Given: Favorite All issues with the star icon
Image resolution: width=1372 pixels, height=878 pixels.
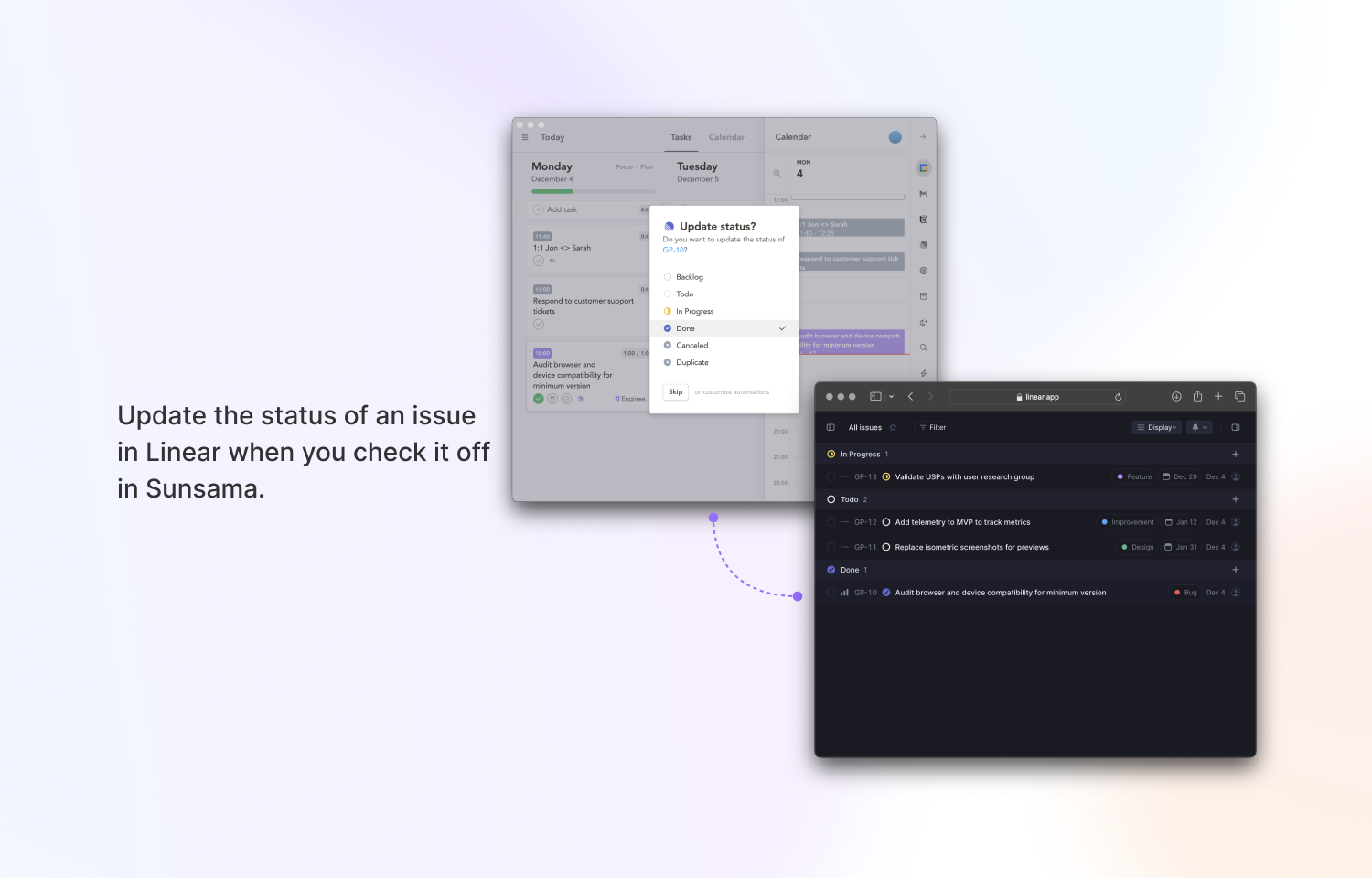Looking at the screenshot, I should pyautogui.click(x=893, y=427).
